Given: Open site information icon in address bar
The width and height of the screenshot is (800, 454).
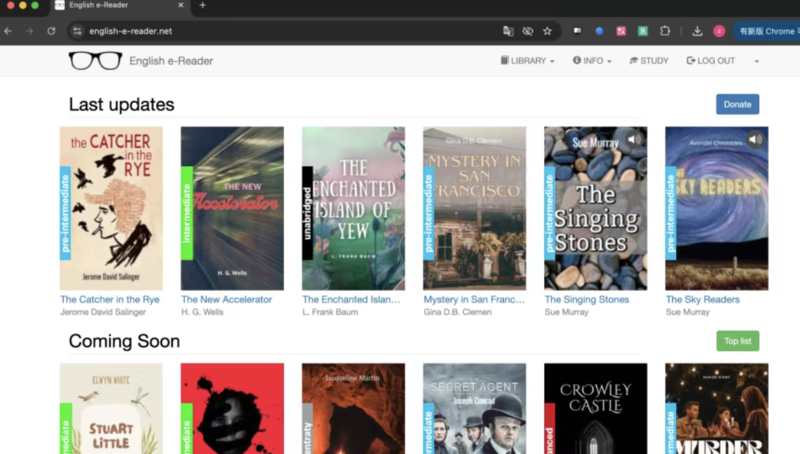Looking at the screenshot, I should [77, 31].
